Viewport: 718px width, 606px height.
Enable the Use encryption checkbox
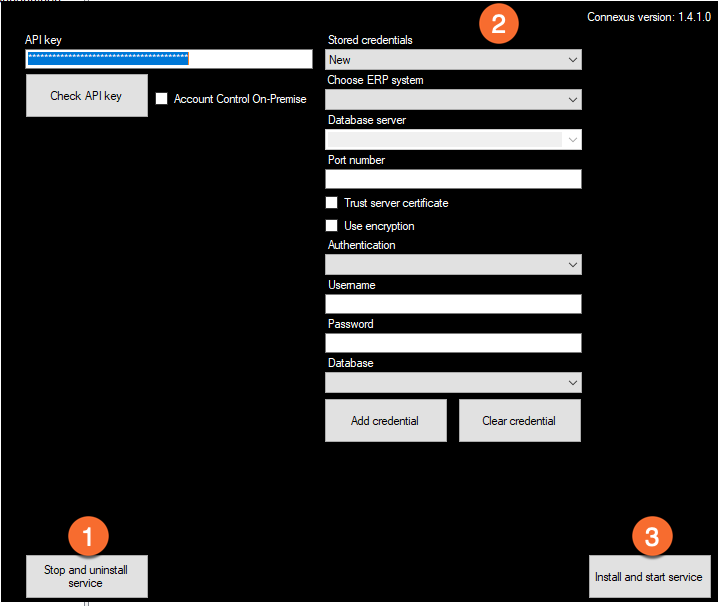(332, 226)
